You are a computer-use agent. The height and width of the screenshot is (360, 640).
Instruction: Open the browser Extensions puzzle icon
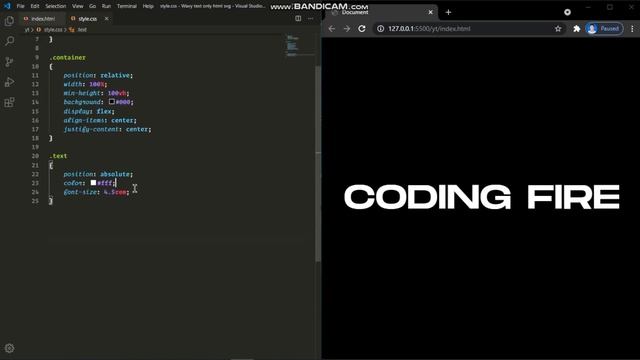576,29
